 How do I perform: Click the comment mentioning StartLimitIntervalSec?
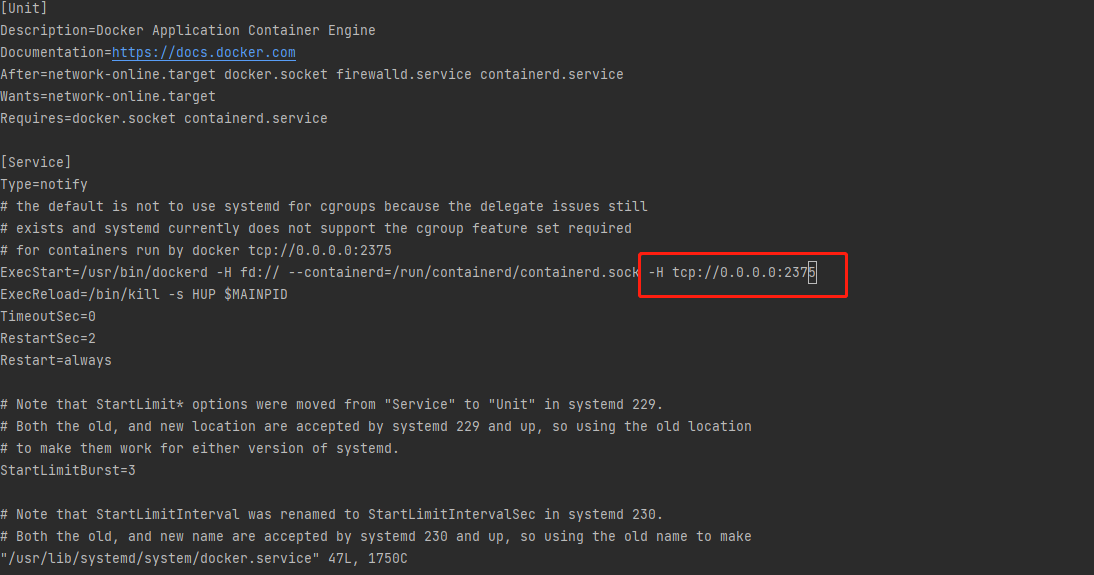coord(330,514)
